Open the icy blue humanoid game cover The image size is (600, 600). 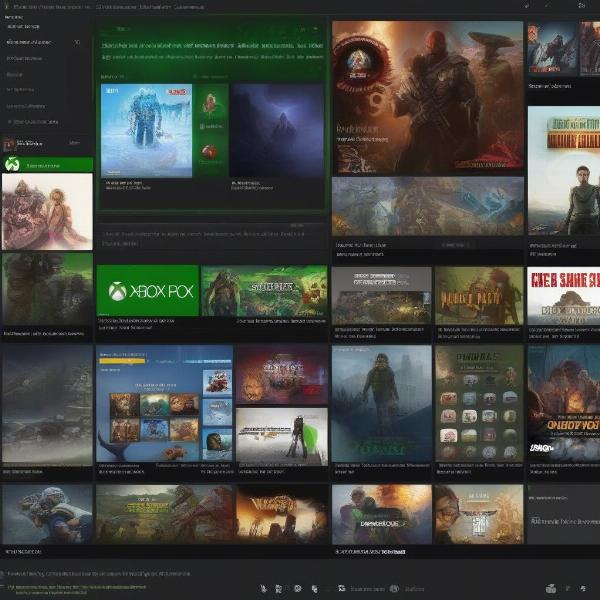point(147,131)
